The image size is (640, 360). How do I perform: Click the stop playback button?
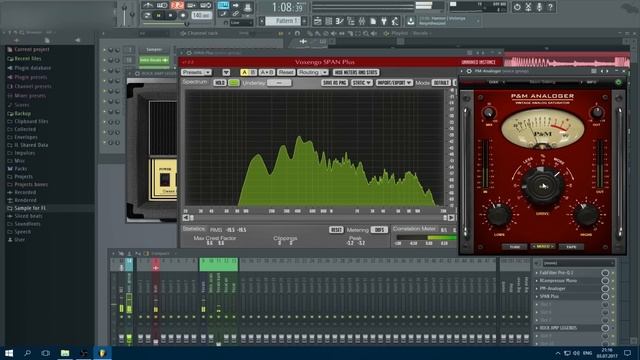coord(170,16)
